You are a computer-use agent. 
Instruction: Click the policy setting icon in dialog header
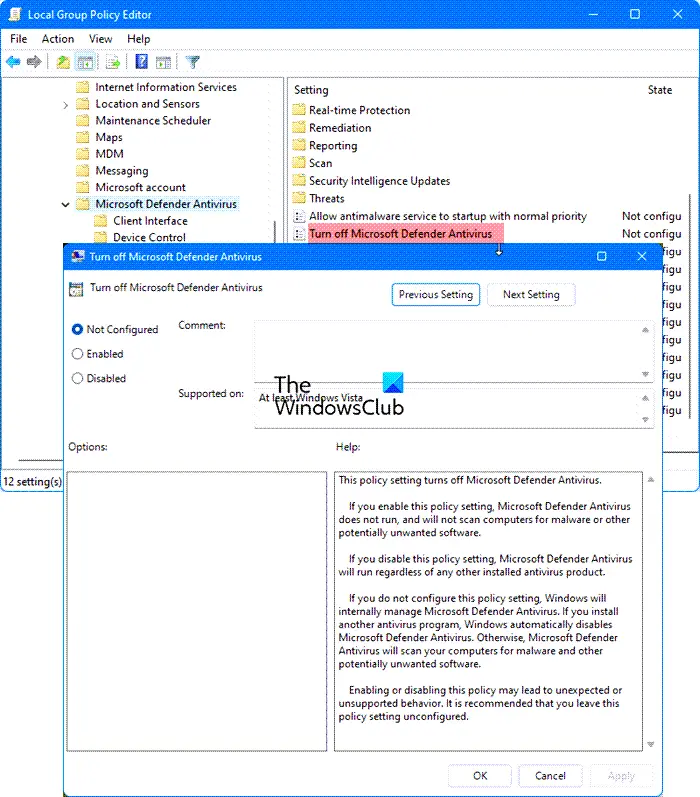(76, 289)
